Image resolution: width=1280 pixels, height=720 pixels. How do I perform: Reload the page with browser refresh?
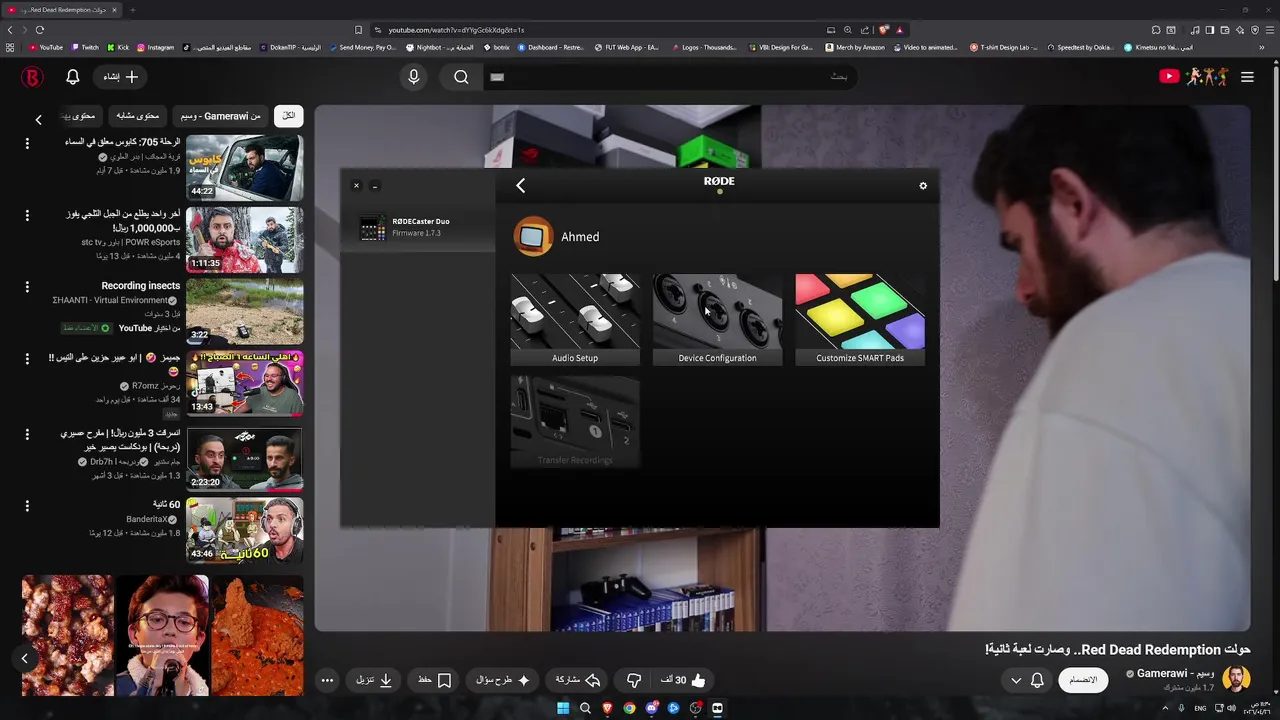(x=40, y=30)
